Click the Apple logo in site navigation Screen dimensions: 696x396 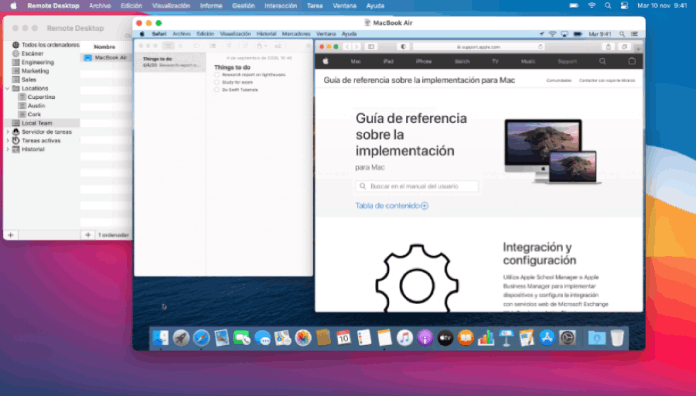(325, 61)
